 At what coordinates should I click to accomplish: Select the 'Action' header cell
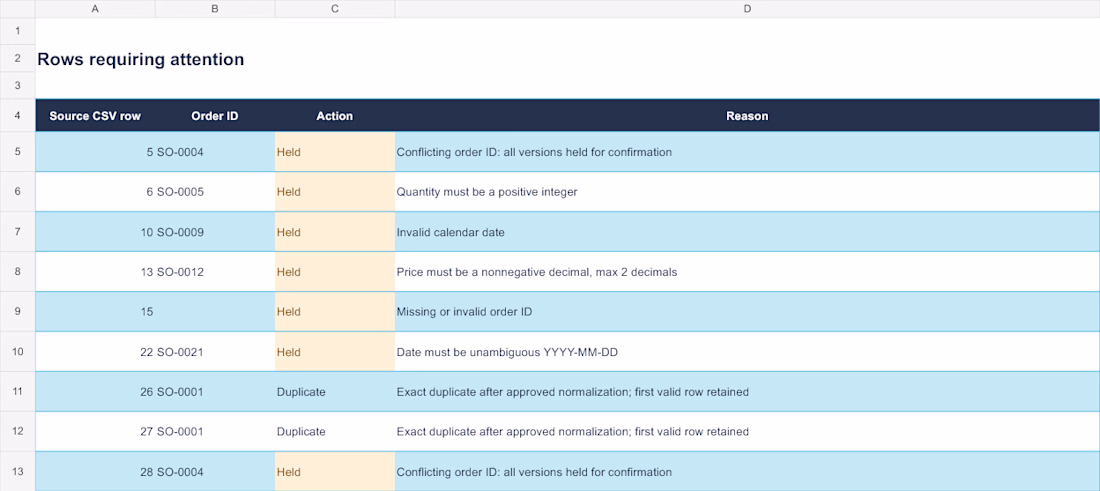click(x=335, y=116)
